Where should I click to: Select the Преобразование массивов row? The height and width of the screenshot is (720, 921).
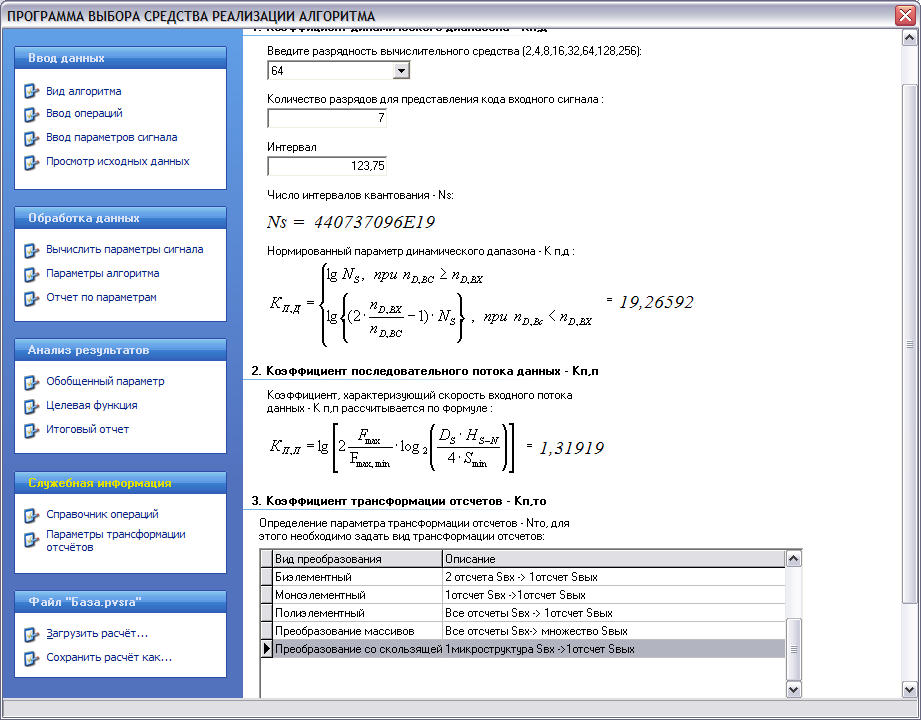coord(522,631)
